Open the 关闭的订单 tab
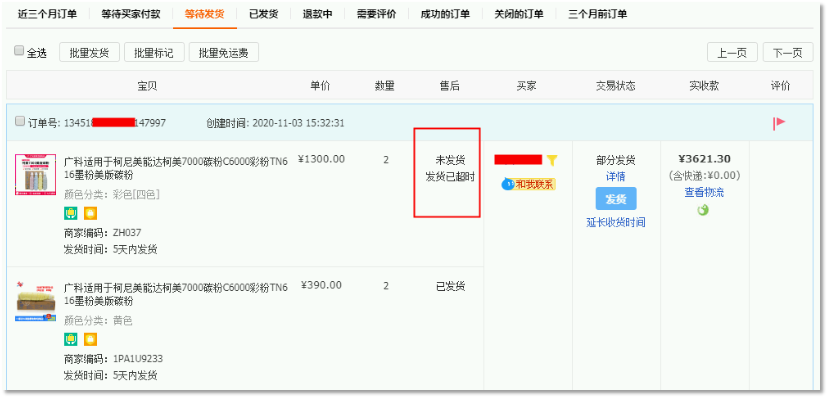 pyautogui.click(x=519, y=14)
